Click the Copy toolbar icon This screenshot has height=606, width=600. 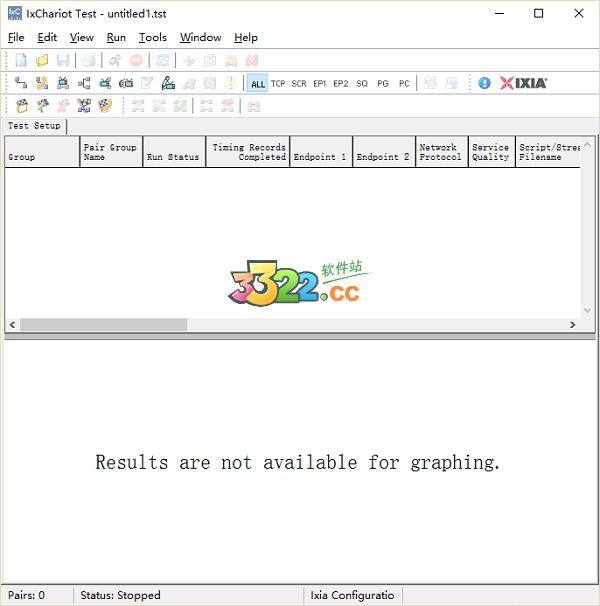[210, 60]
